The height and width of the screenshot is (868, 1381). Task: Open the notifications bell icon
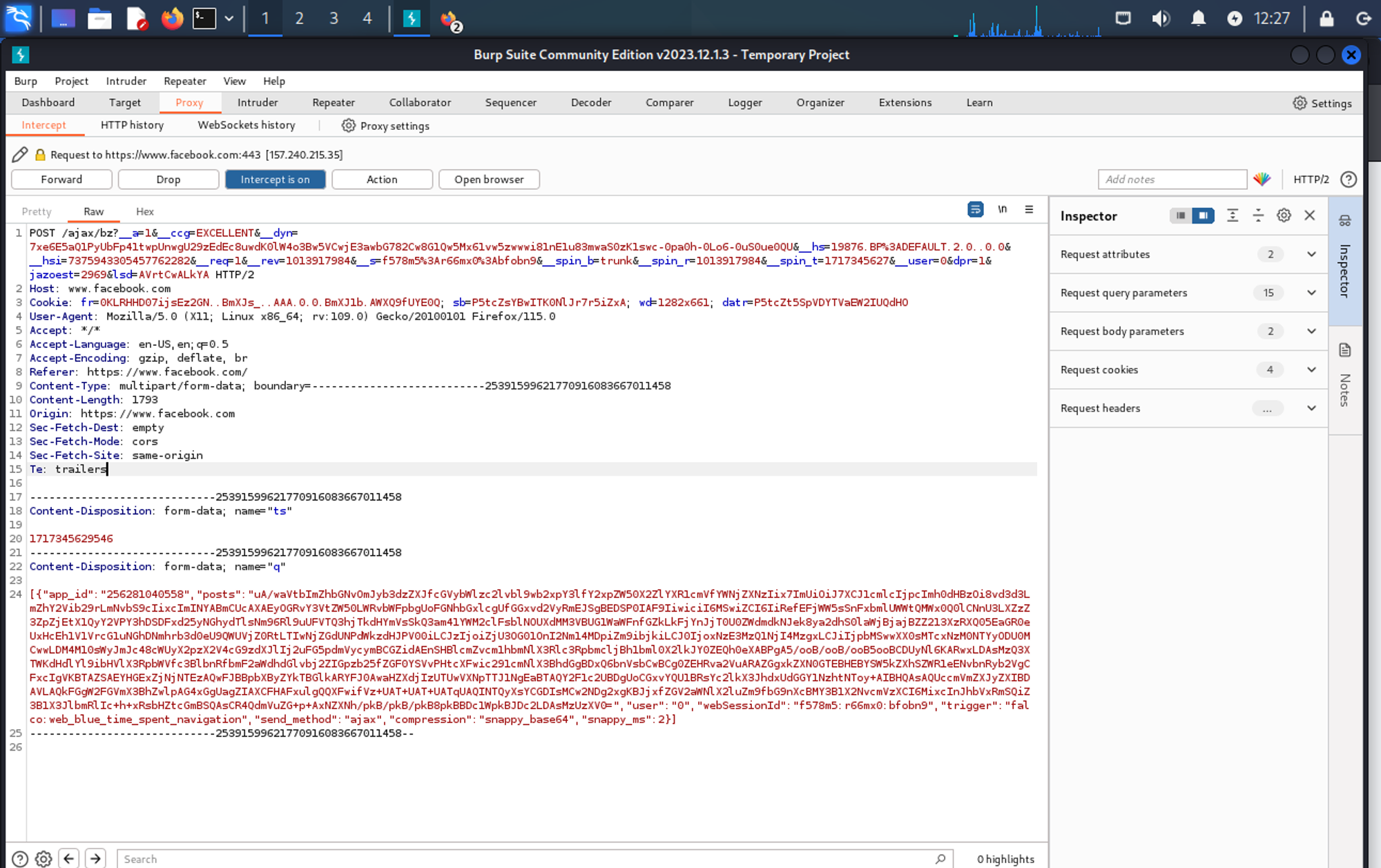pos(1198,19)
